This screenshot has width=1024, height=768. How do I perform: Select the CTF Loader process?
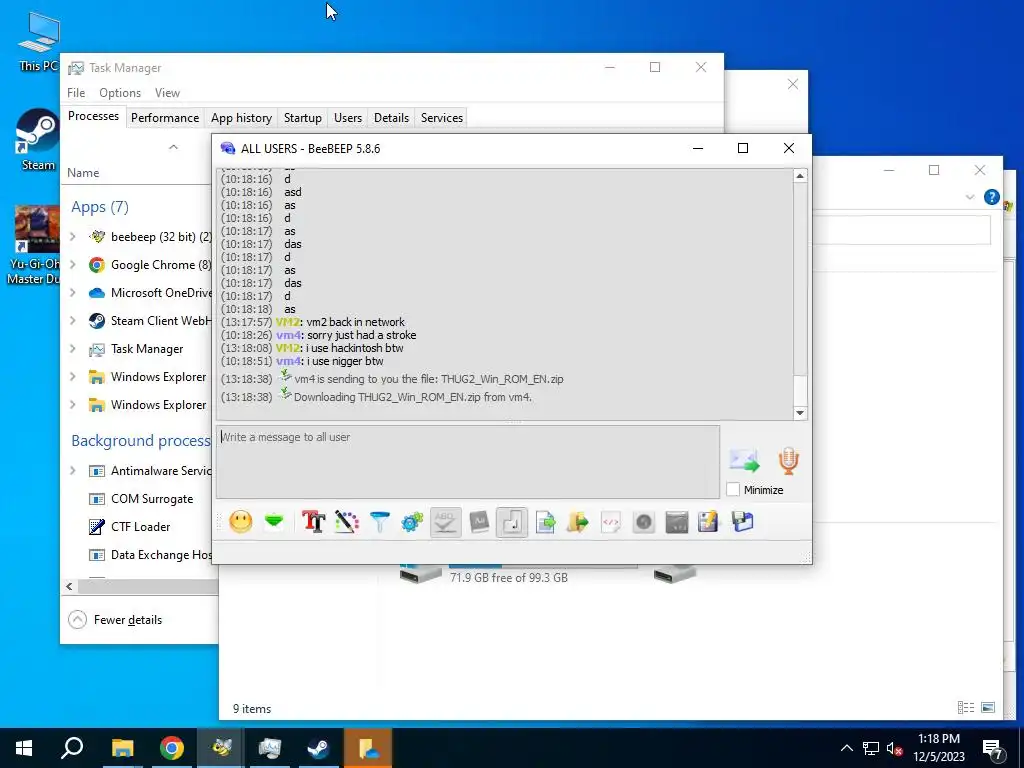[140, 527]
